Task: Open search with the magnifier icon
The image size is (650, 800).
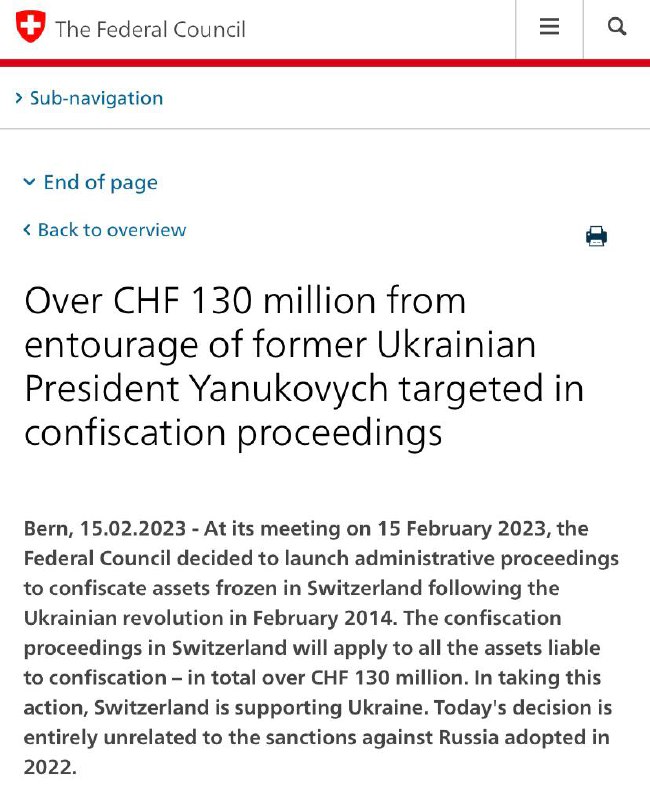Action: (x=617, y=27)
